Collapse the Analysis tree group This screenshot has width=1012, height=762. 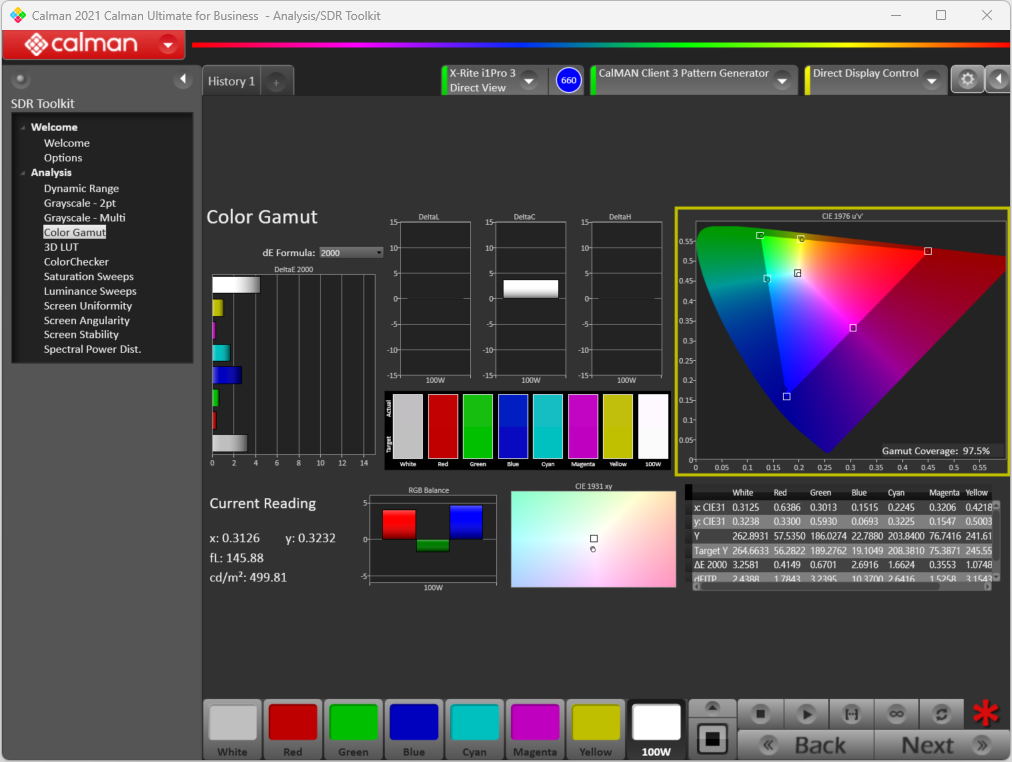coord(23,173)
